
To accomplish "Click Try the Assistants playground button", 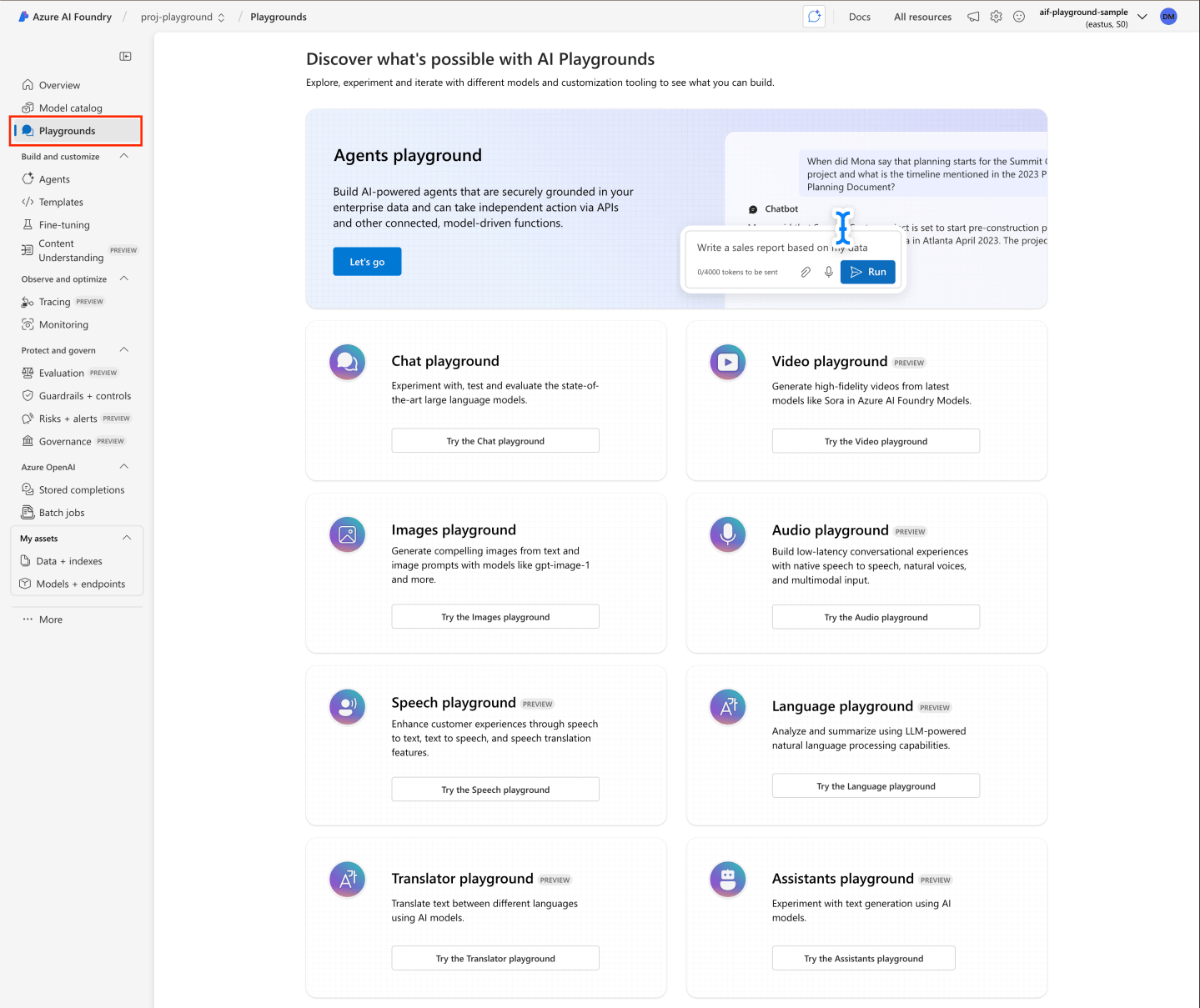I will 863,958.
